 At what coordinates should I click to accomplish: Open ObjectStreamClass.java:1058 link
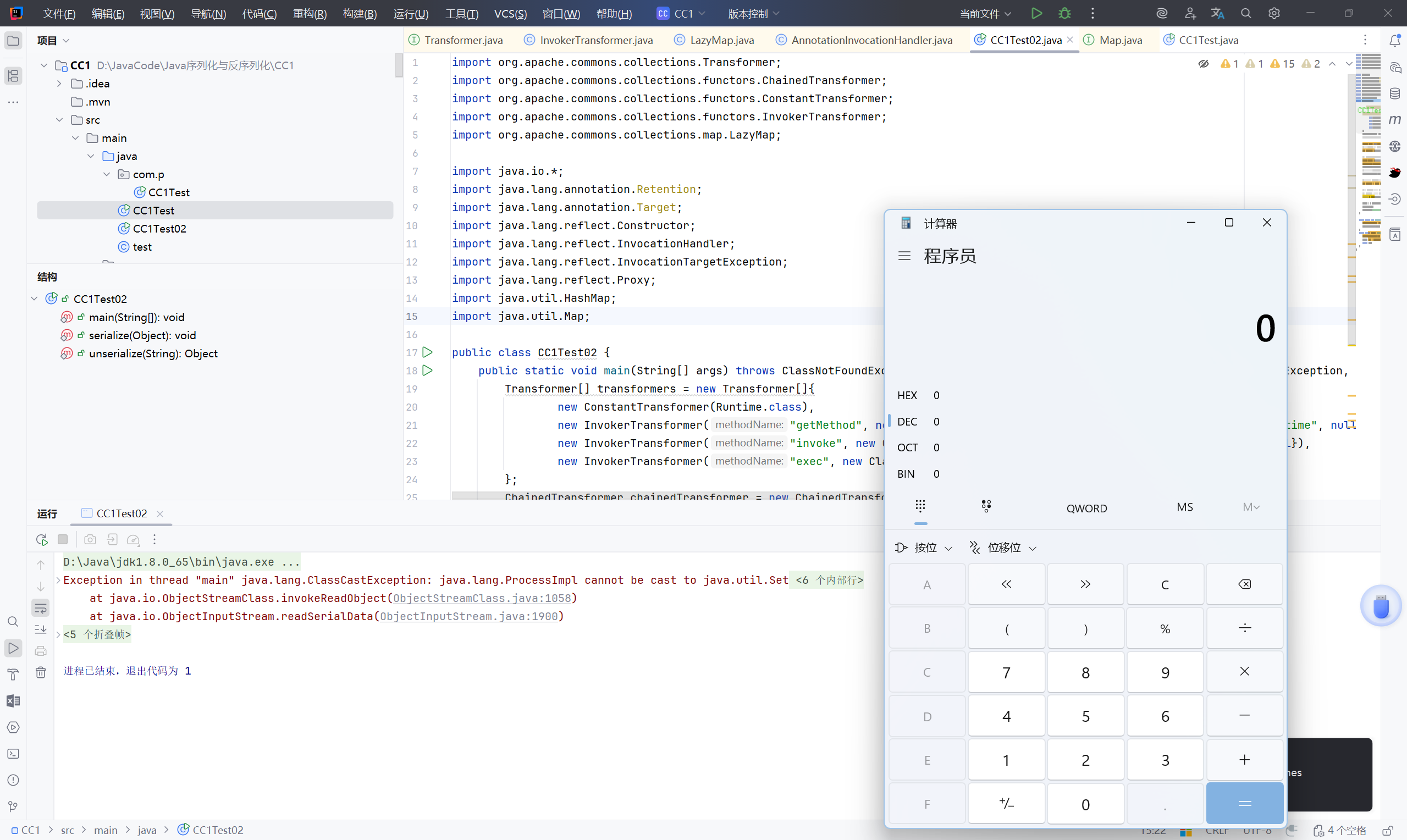pyautogui.click(x=482, y=598)
